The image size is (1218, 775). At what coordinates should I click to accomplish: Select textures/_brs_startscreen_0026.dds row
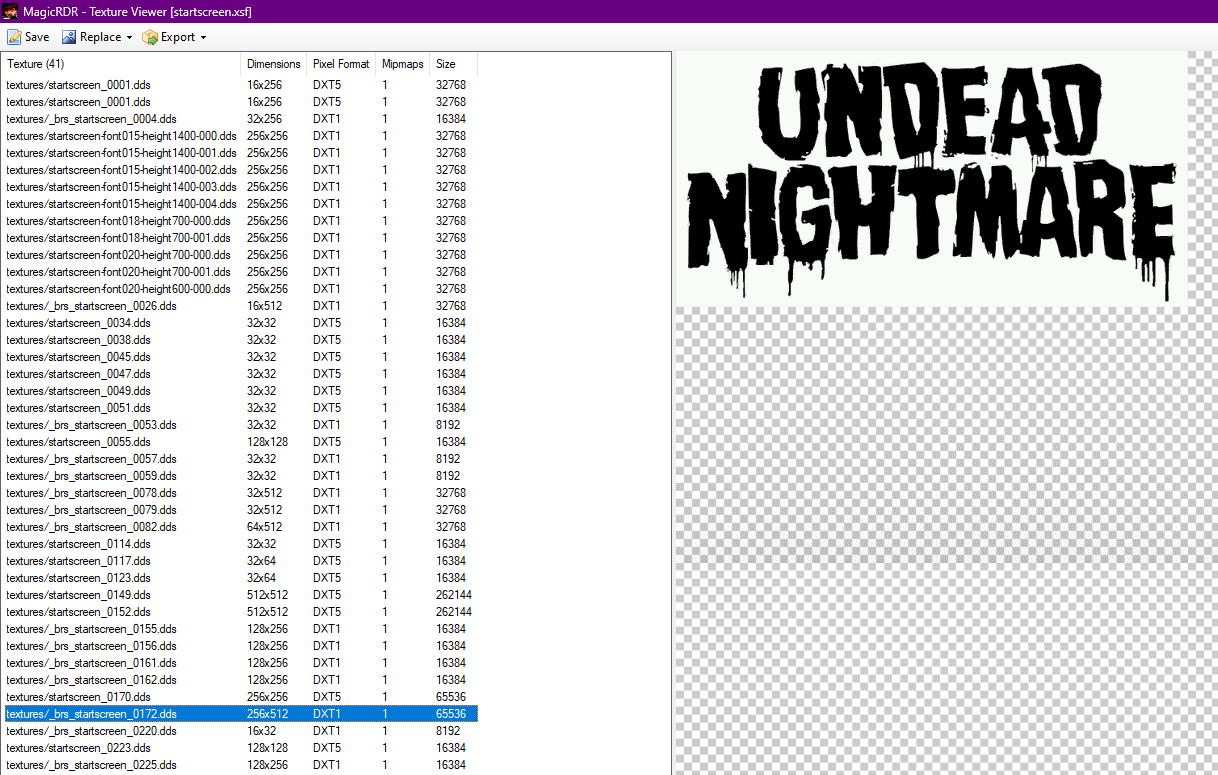pyautogui.click(x=240, y=305)
